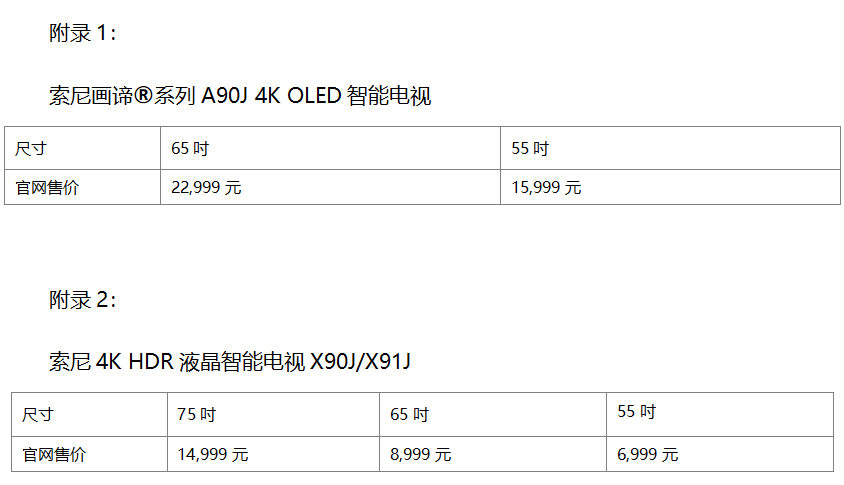This screenshot has width=844, height=485.
Task: Click the '附录 2:' heading text
Action: [x=83, y=299]
